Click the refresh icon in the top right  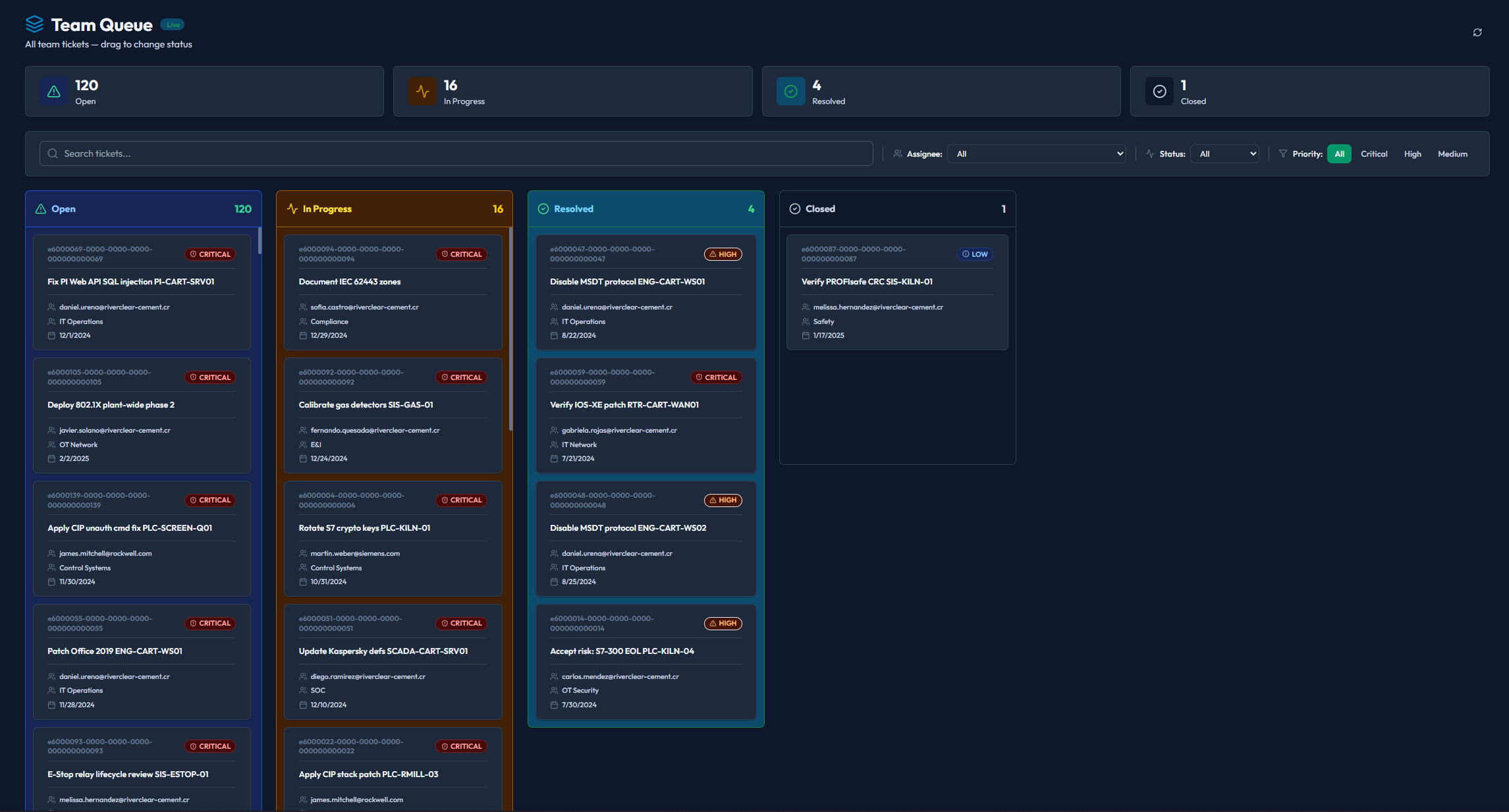click(x=1477, y=32)
